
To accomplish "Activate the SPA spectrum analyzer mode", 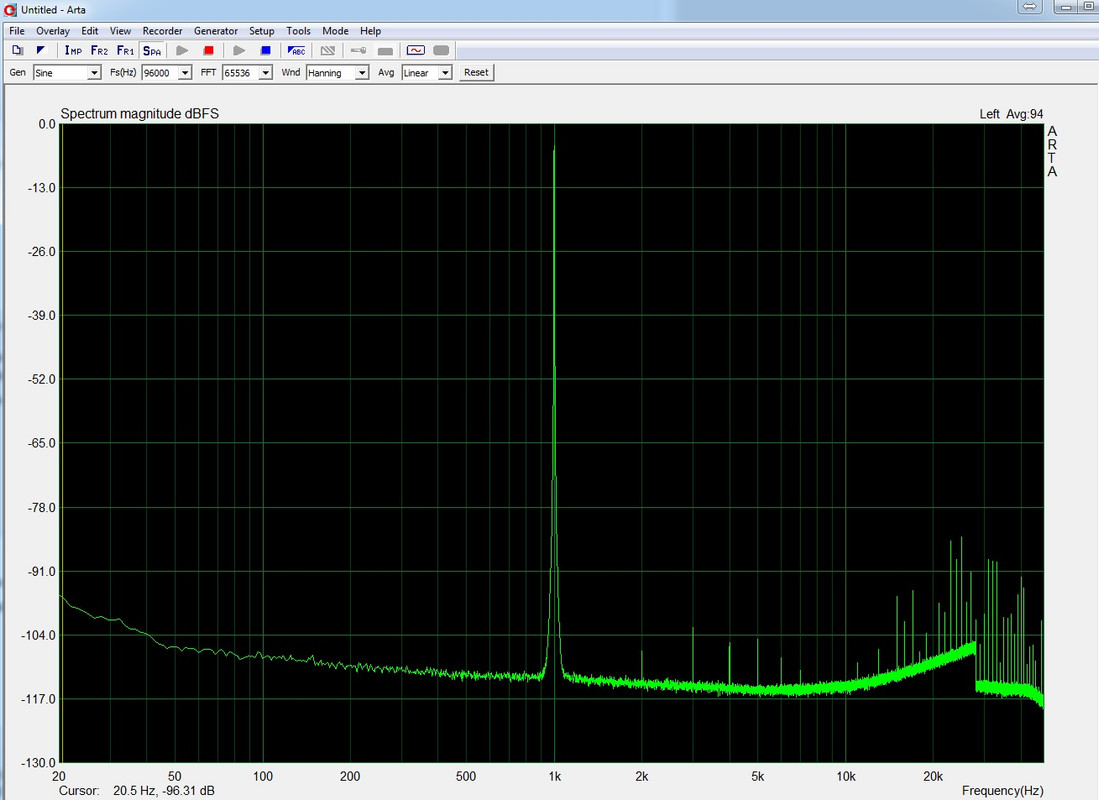I will click(x=151, y=50).
